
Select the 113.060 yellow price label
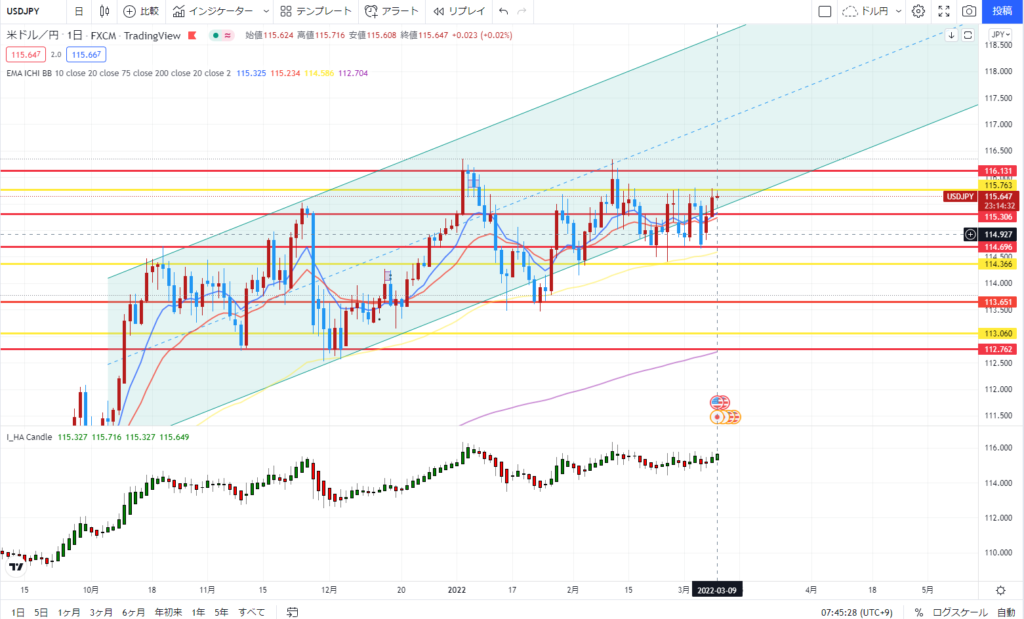998,334
